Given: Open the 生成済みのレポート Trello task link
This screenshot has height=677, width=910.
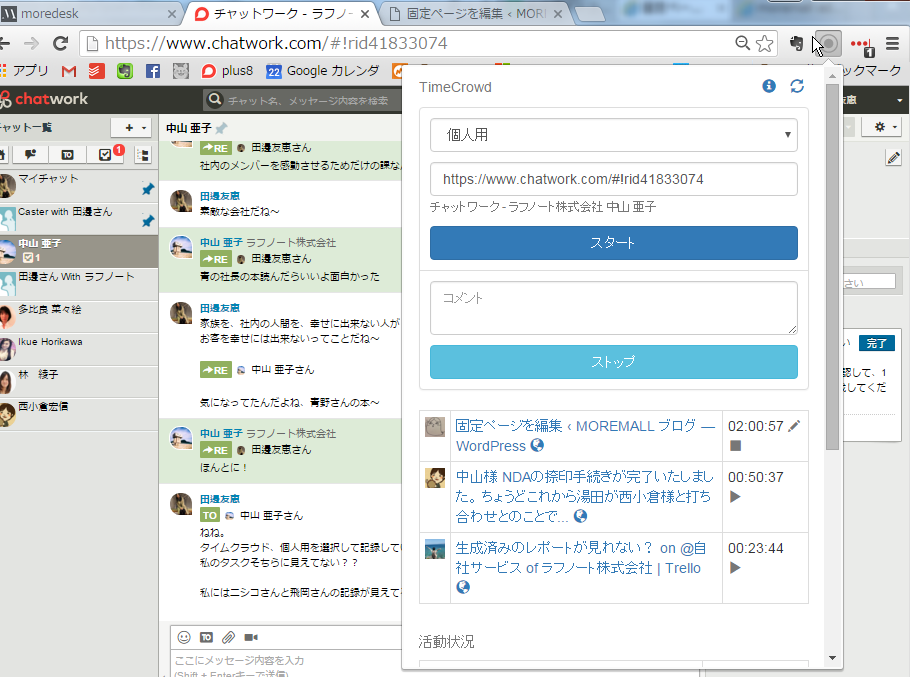Looking at the screenshot, I should [x=580, y=558].
